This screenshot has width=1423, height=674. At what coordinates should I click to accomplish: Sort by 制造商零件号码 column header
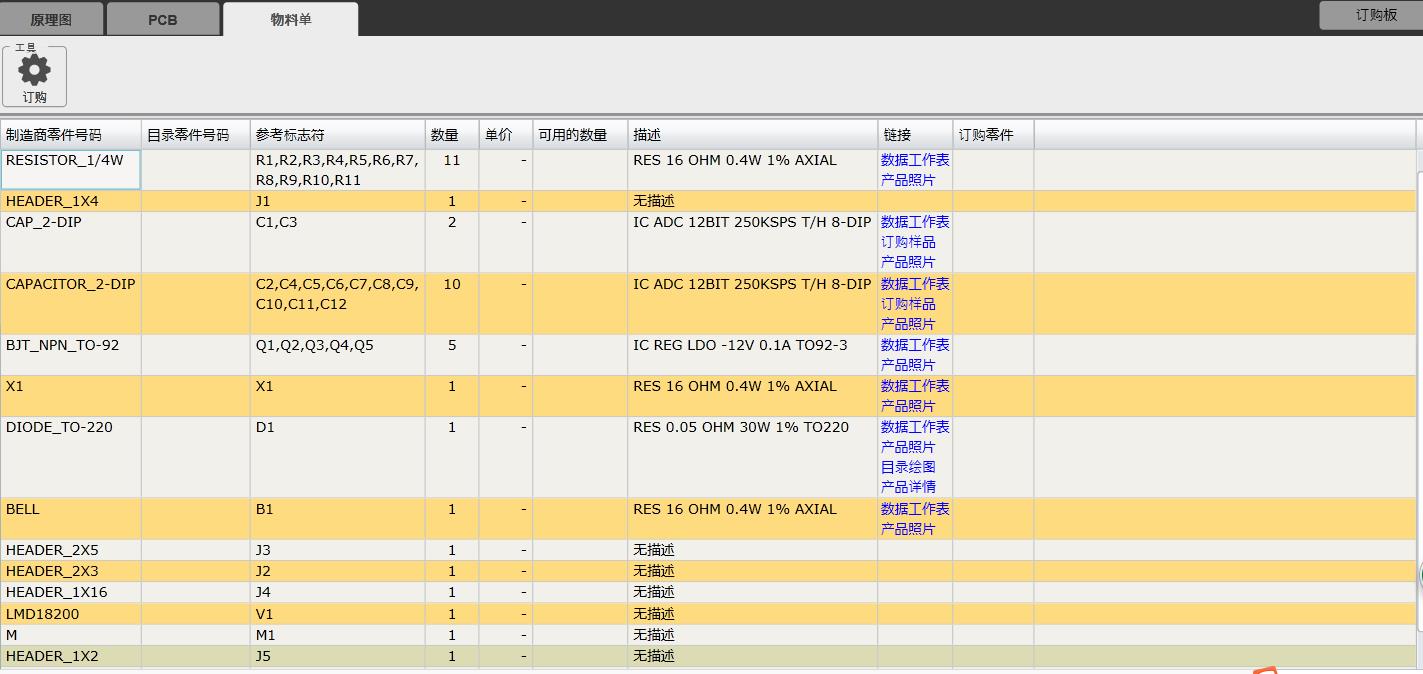[70, 135]
